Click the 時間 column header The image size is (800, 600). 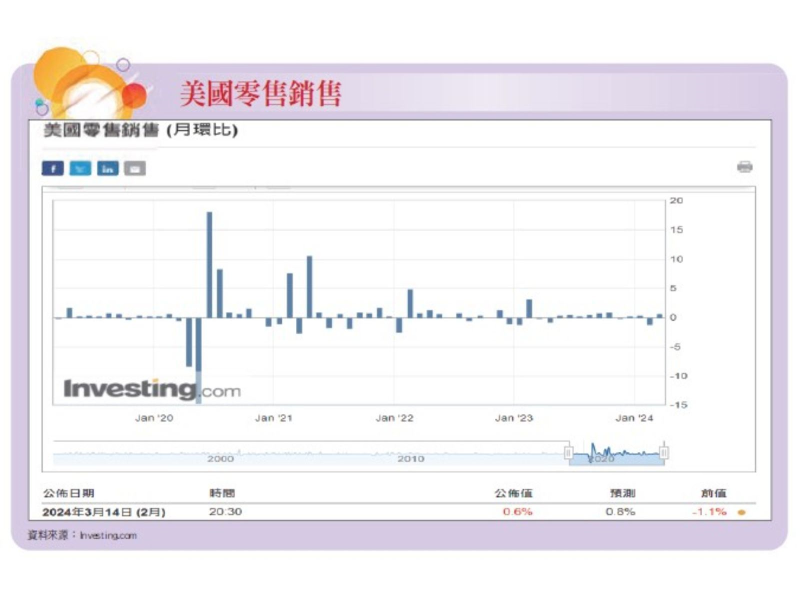coord(222,493)
